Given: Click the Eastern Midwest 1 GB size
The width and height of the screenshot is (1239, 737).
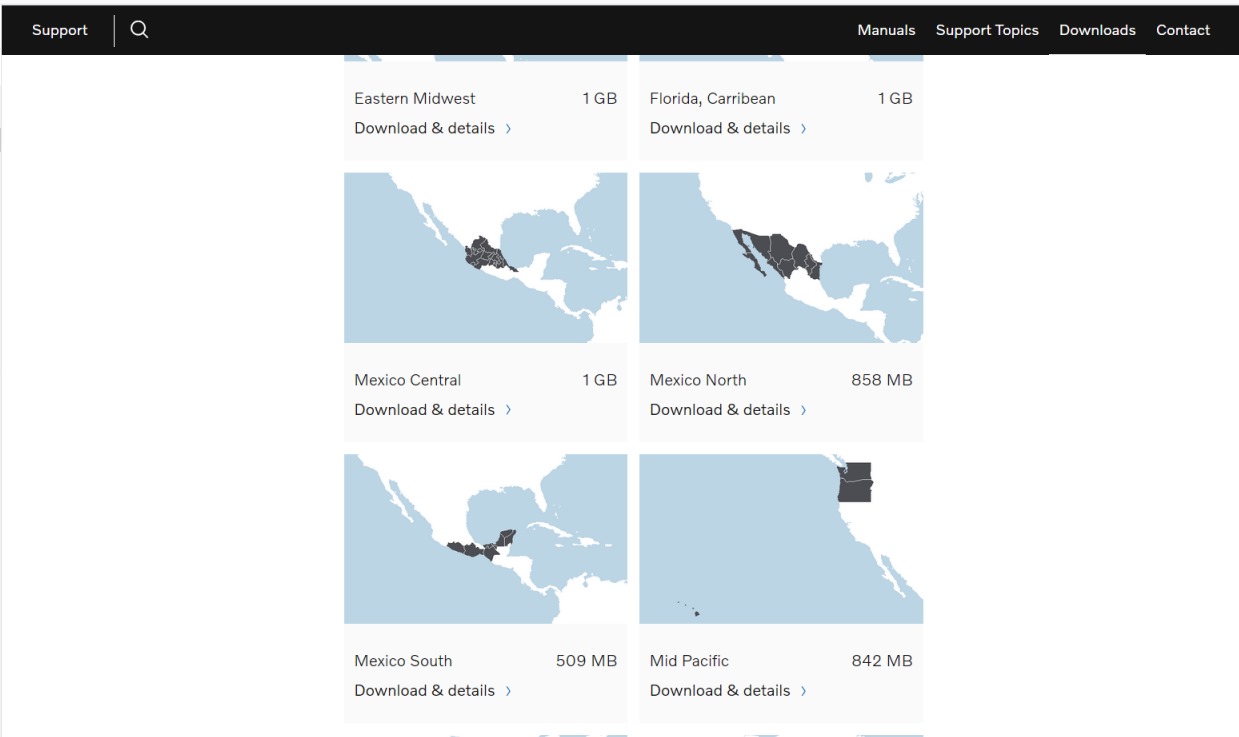Looking at the screenshot, I should (600, 99).
